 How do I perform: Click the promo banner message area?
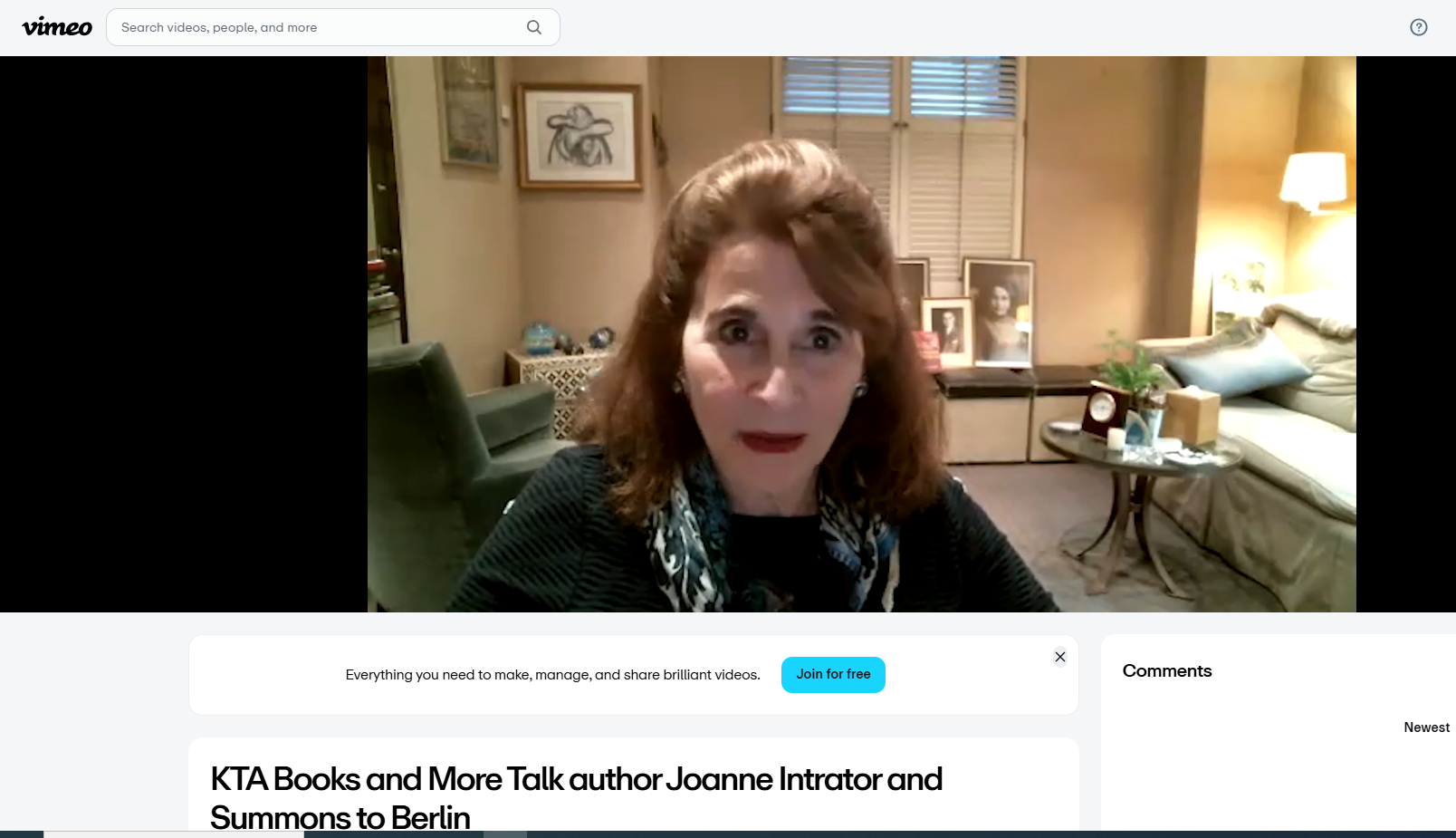click(x=552, y=674)
